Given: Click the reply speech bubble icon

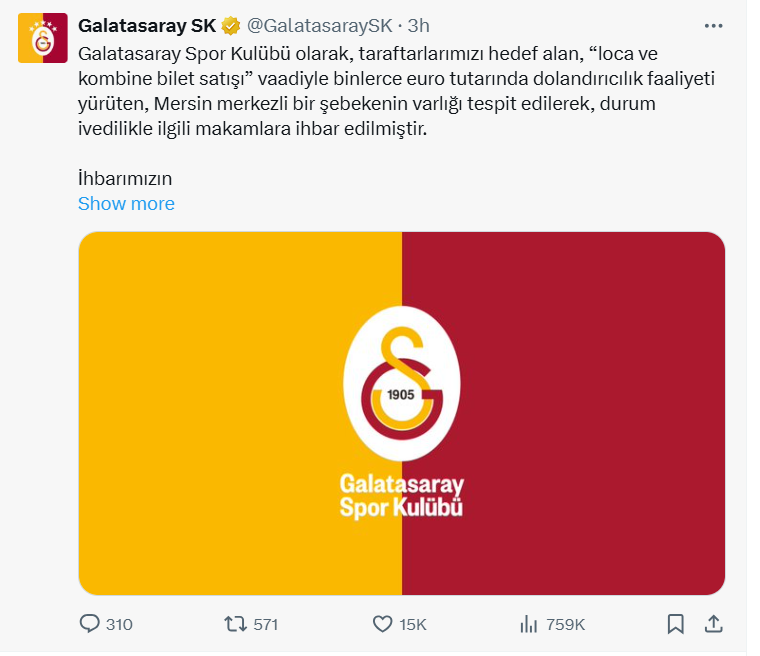Looking at the screenshot, I should pyautogui.click(x=90, y=624).
